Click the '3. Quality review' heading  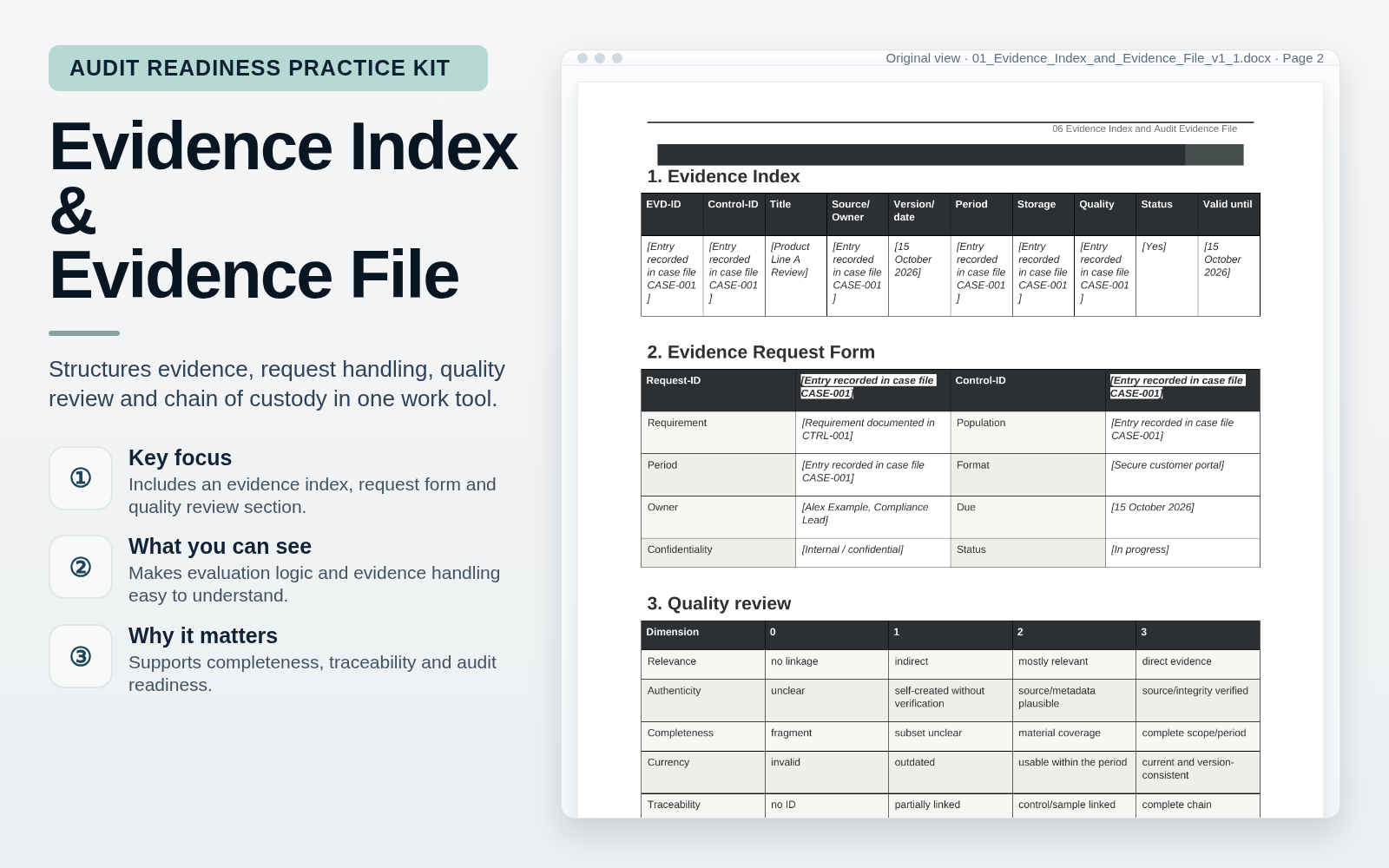pos(719,603)
